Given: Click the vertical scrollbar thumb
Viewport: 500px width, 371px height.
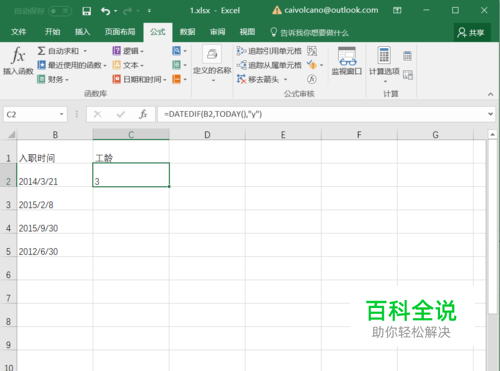Looking at the screenshot, I should click(492, 227).
